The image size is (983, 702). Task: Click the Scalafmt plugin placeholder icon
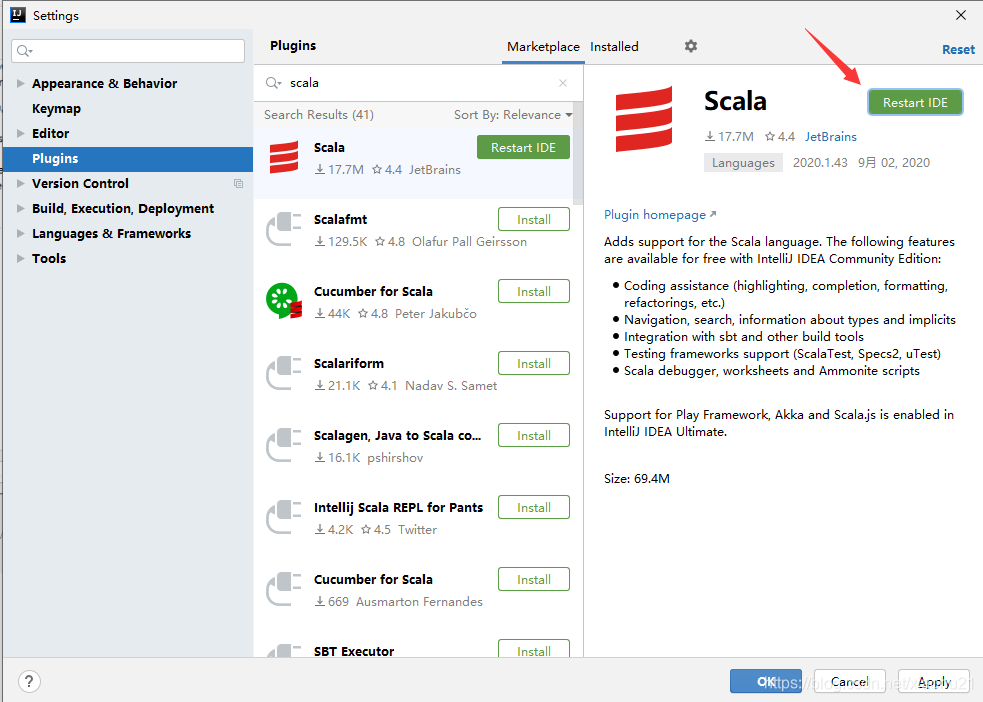[284, 229]
